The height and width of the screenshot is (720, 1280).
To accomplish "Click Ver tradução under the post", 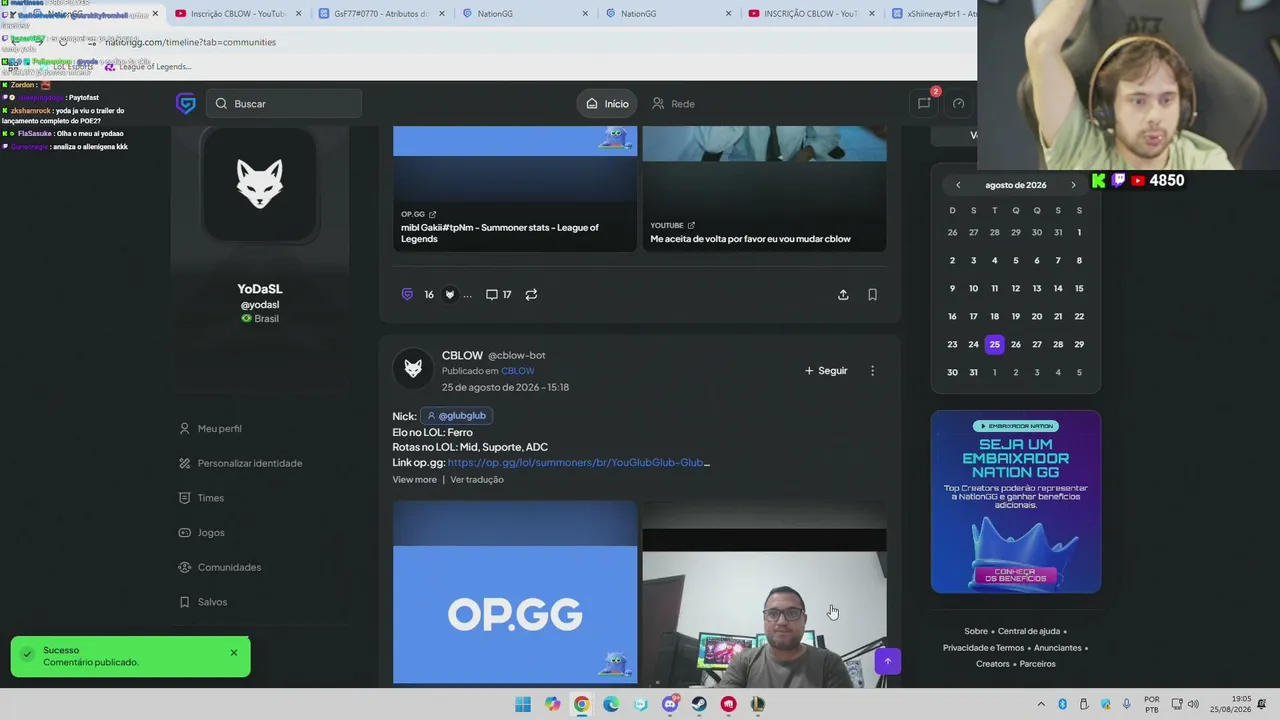I will click(477, 480).
